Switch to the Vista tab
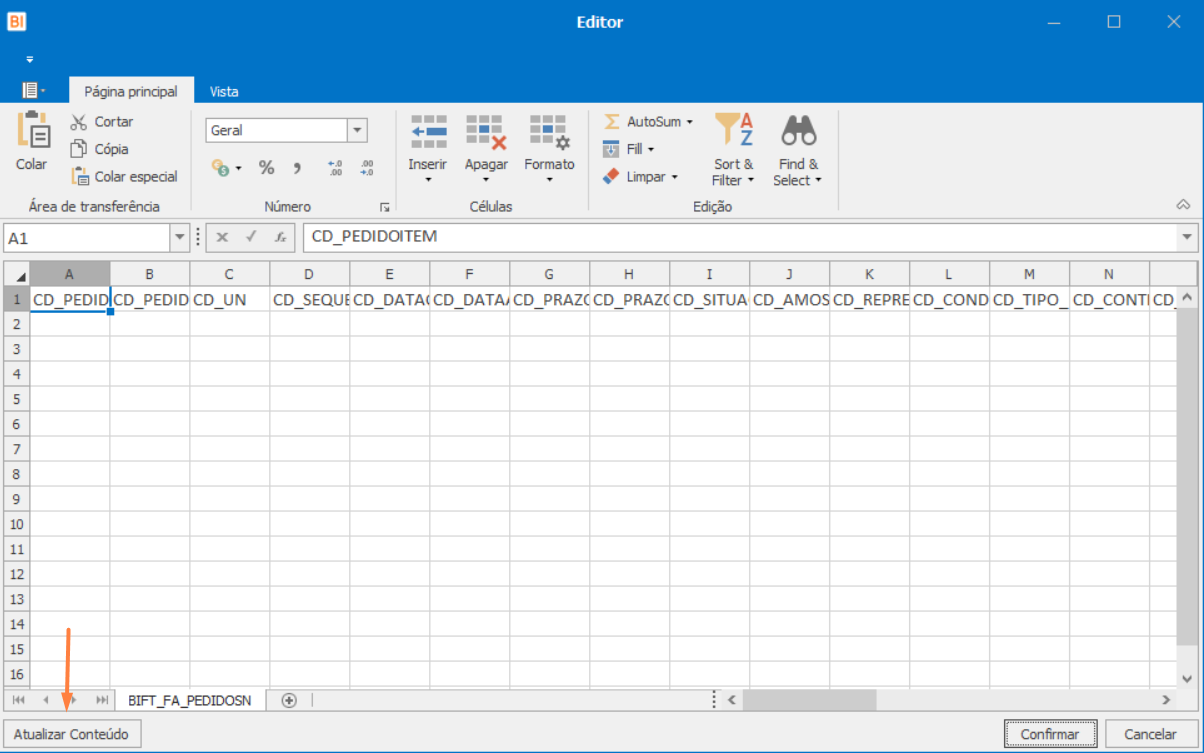Viewport: 1204px width, 753px height. pyautogui.click(x=224, y=91)
